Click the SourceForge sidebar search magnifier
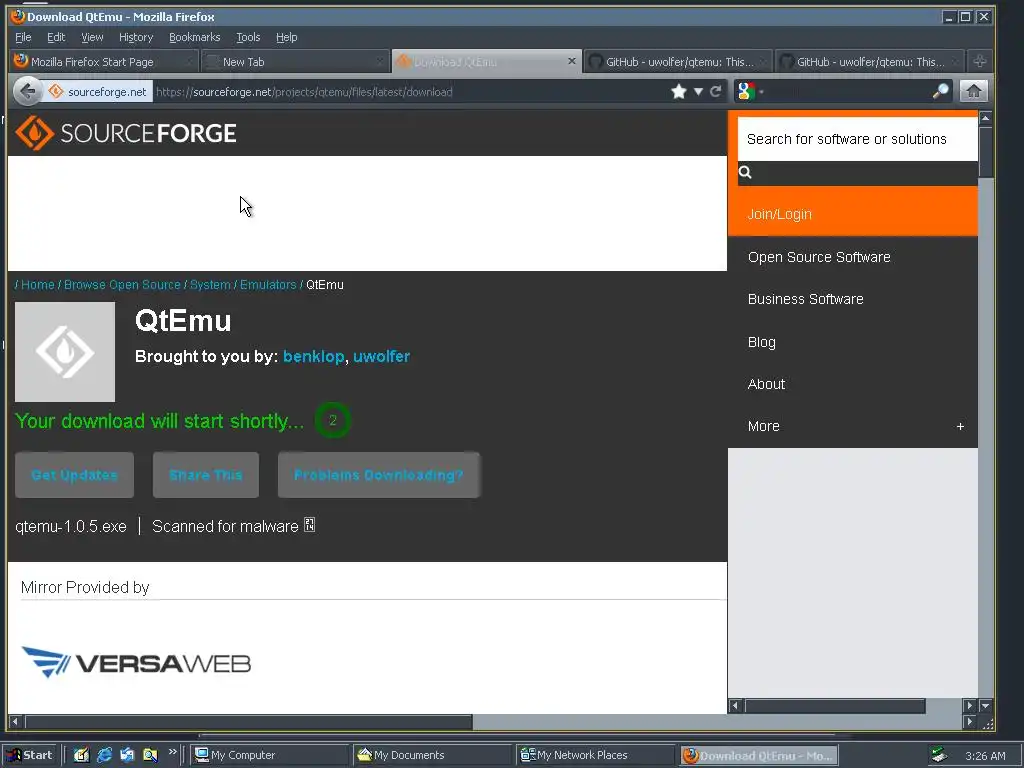 tap(745, 172)
